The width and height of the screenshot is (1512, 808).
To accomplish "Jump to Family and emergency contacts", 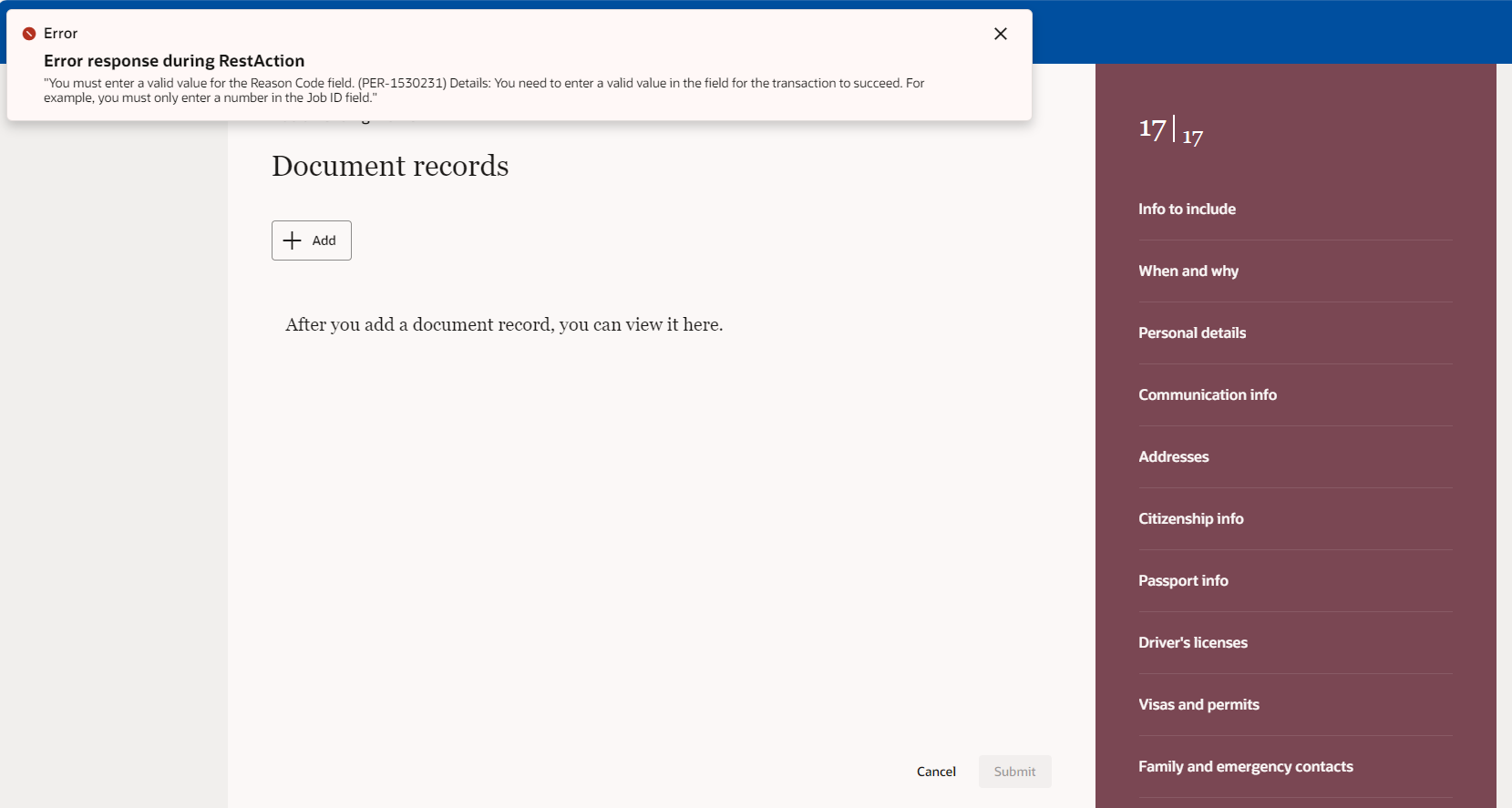I will pos(1246,766).
